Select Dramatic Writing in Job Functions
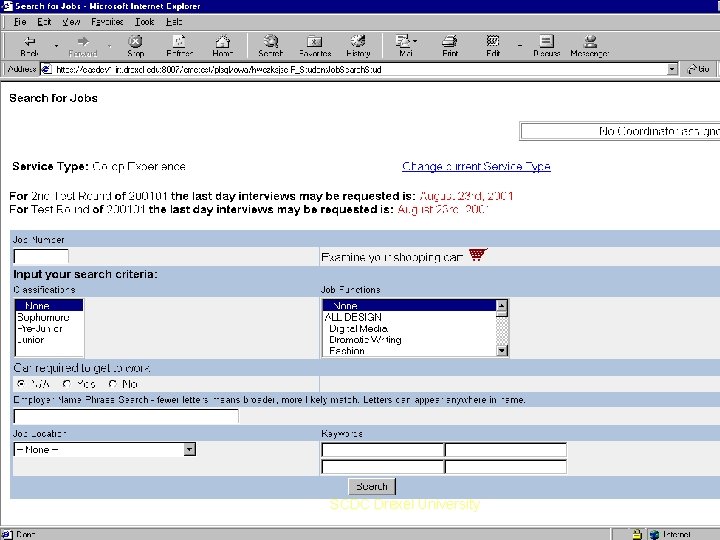The image size is (720, 540). 409,340
